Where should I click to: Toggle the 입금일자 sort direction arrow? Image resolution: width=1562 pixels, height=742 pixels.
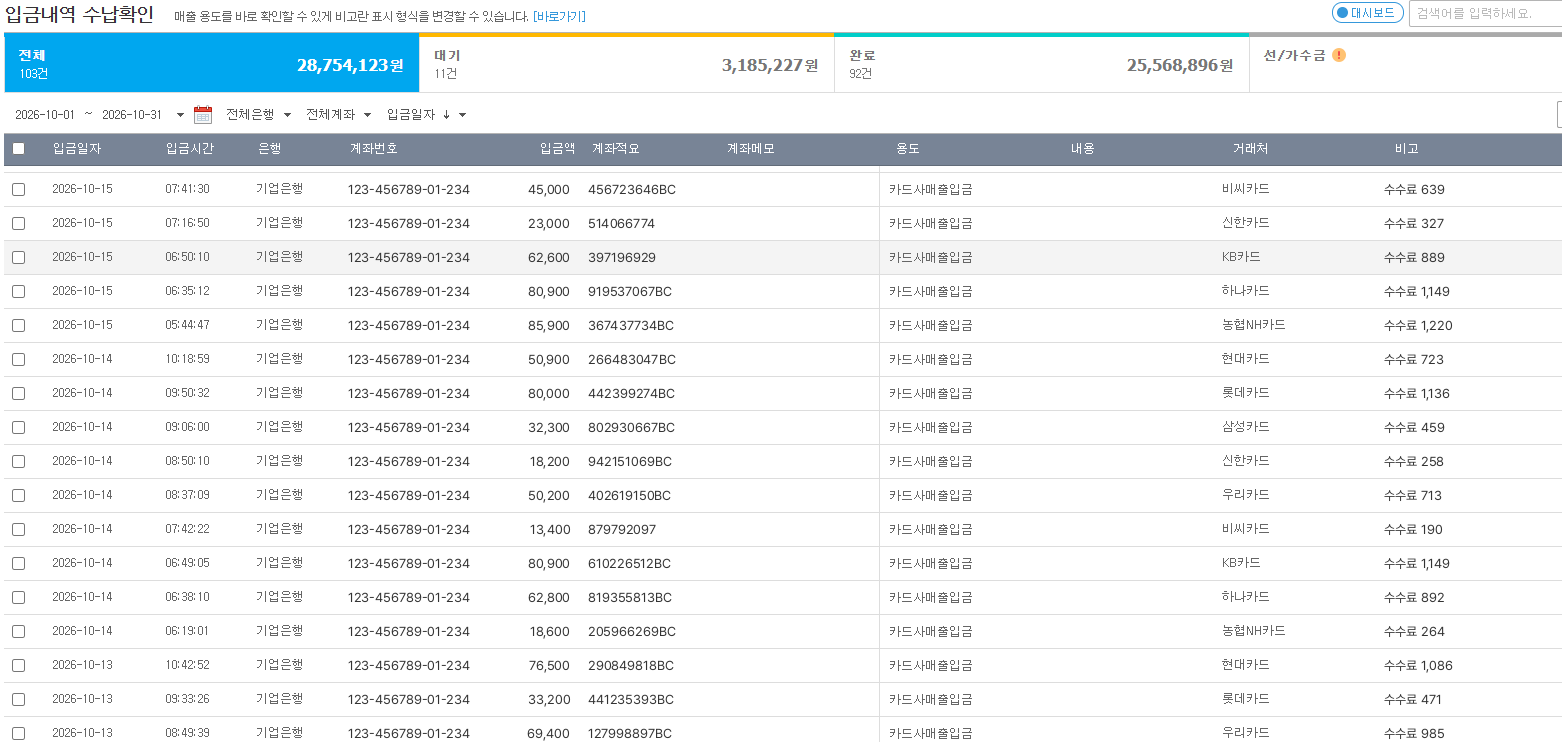(x=446, y=115)
